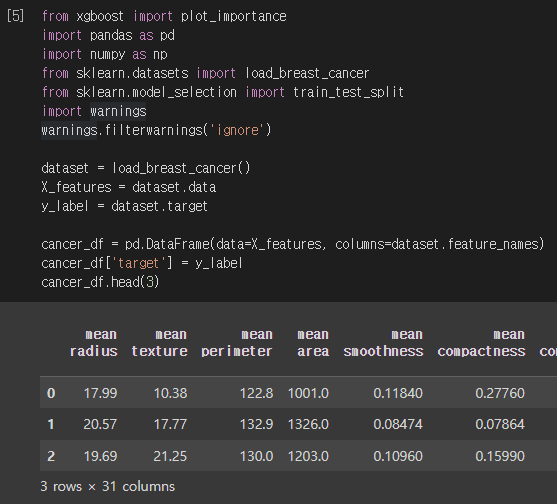The image size is (557, 504).
Task: Click the 'ignore' string in filterwarnings
Action: tap(238, 130)
